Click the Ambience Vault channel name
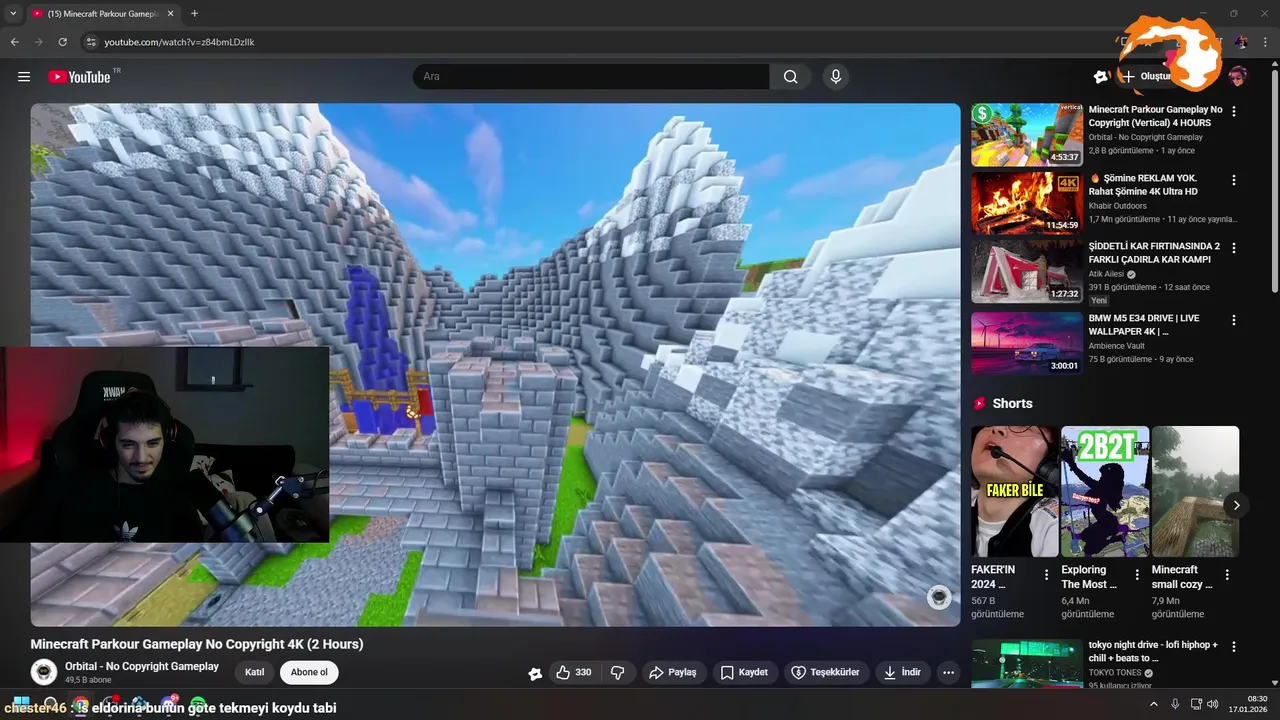 pyautogui.click(x=1116, y=346)
